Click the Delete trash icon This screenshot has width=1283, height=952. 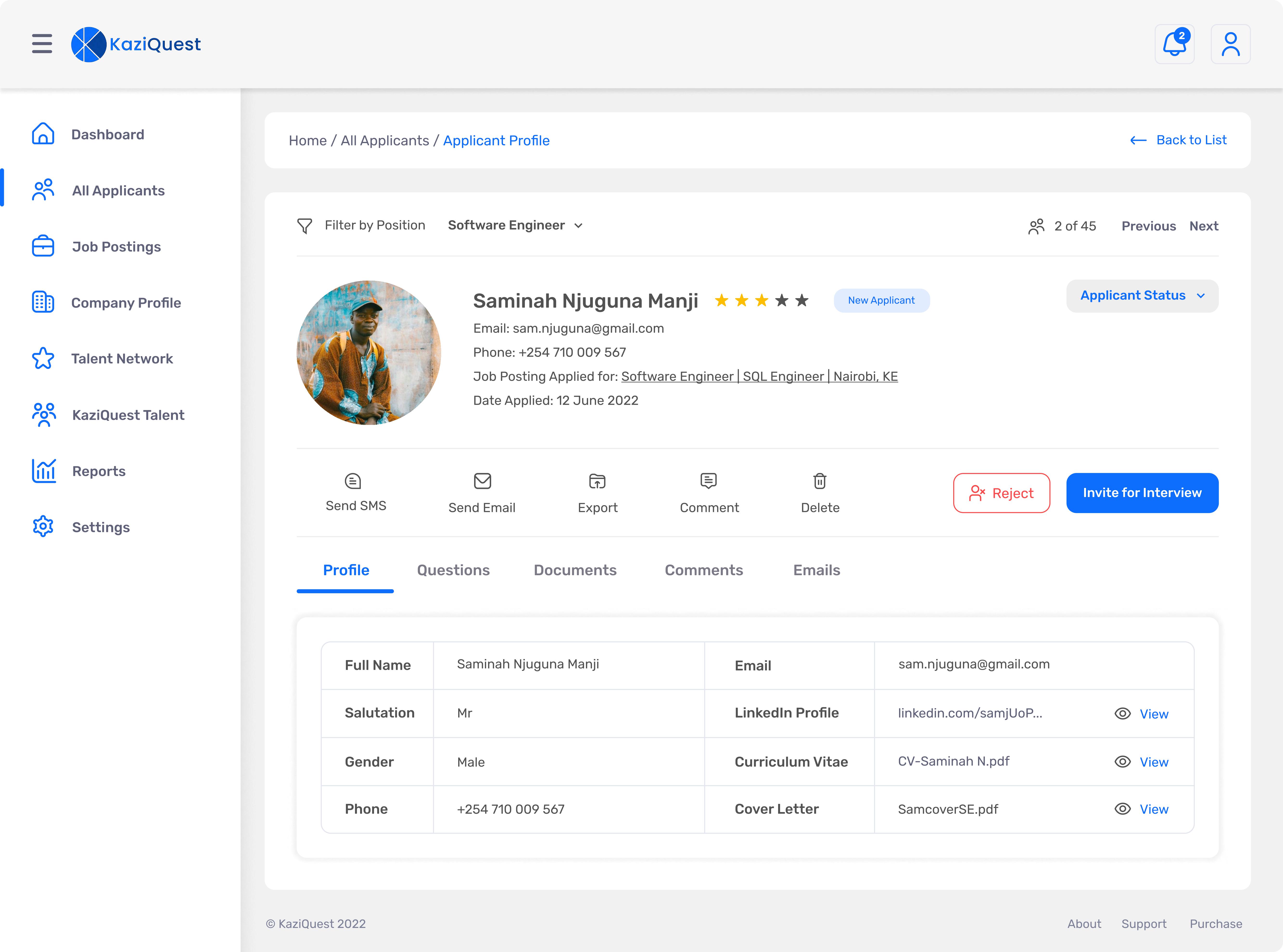[x=819, y=481]
